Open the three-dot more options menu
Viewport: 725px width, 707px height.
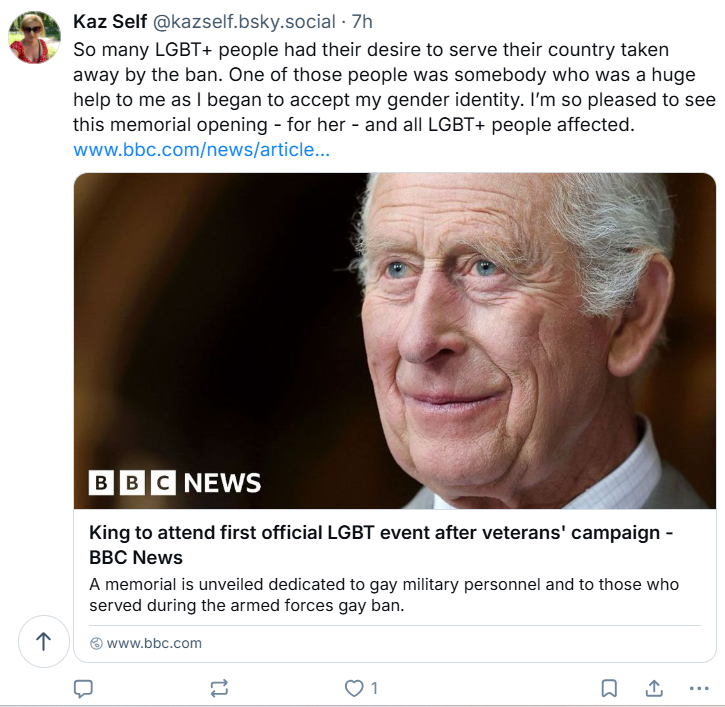(699, 688)
